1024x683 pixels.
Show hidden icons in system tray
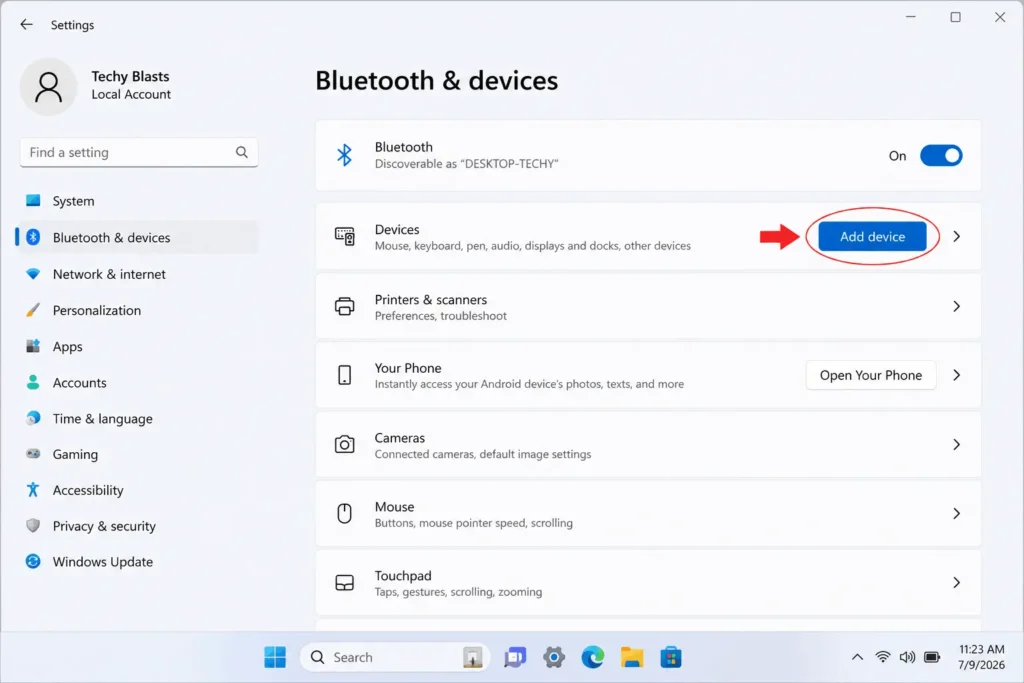tap(857, 658)
